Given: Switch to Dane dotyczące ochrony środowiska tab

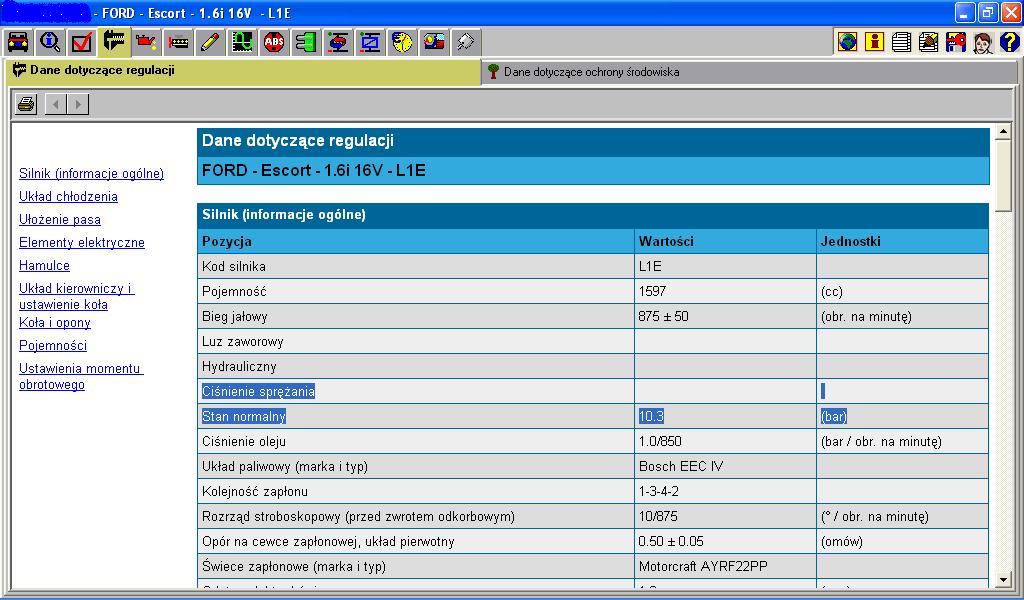Looking at the screenshot, I should pos(590,72).
